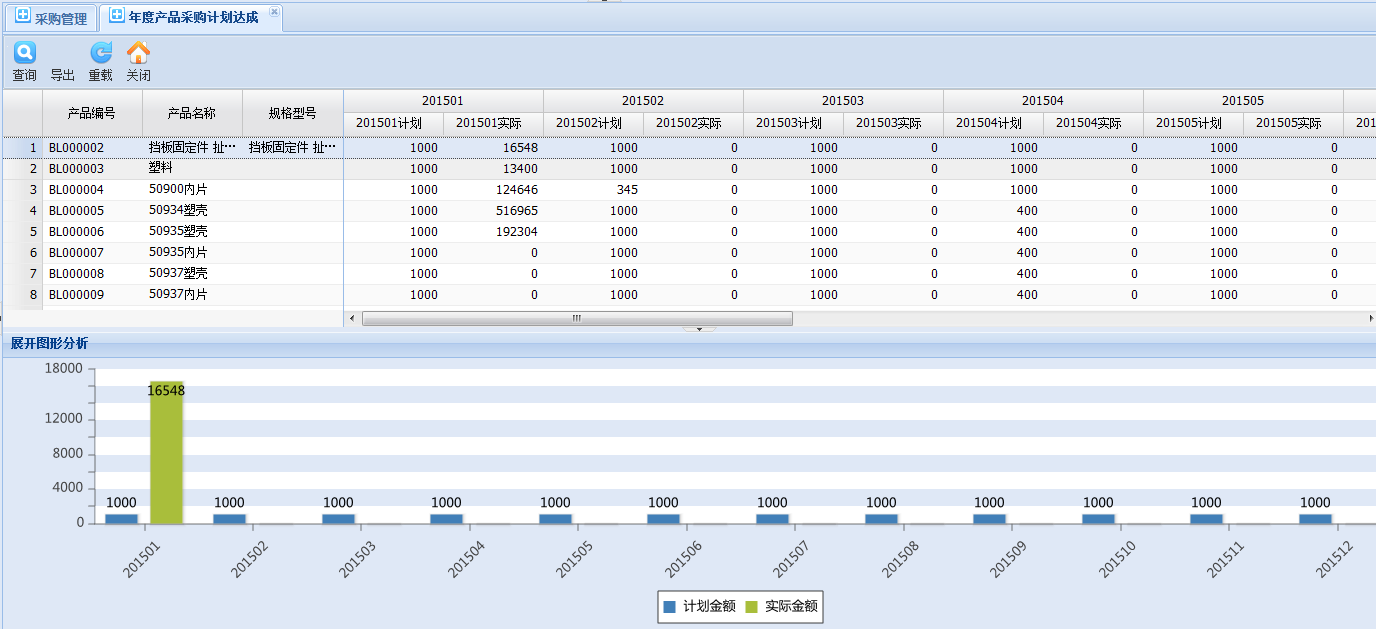Viewport: 1376px width, 629px height.
Task: Collapse the panel using the splitter arrow
Action: (x=698, y=328)
